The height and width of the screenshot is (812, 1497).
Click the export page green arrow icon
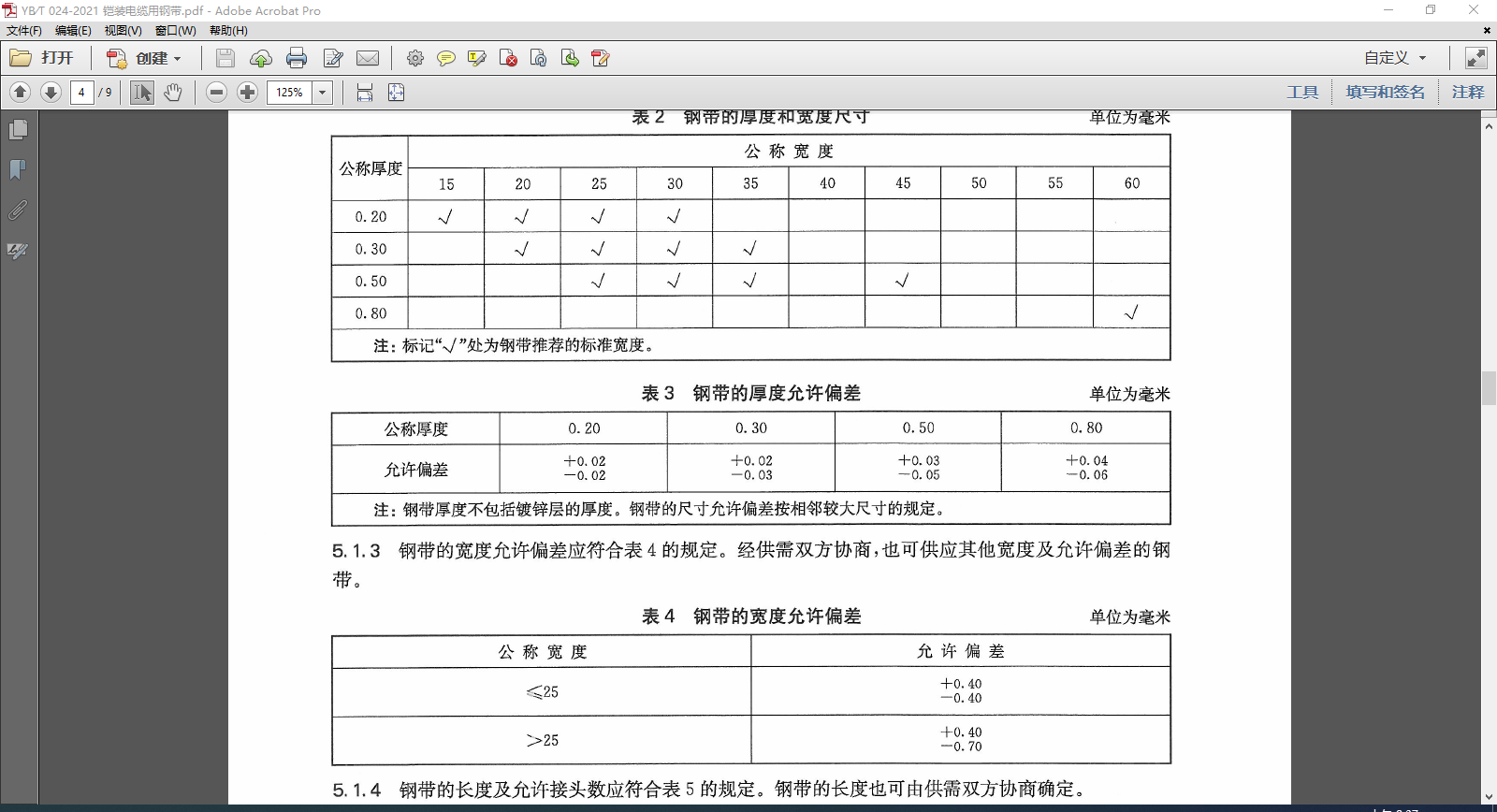[570, 58]
